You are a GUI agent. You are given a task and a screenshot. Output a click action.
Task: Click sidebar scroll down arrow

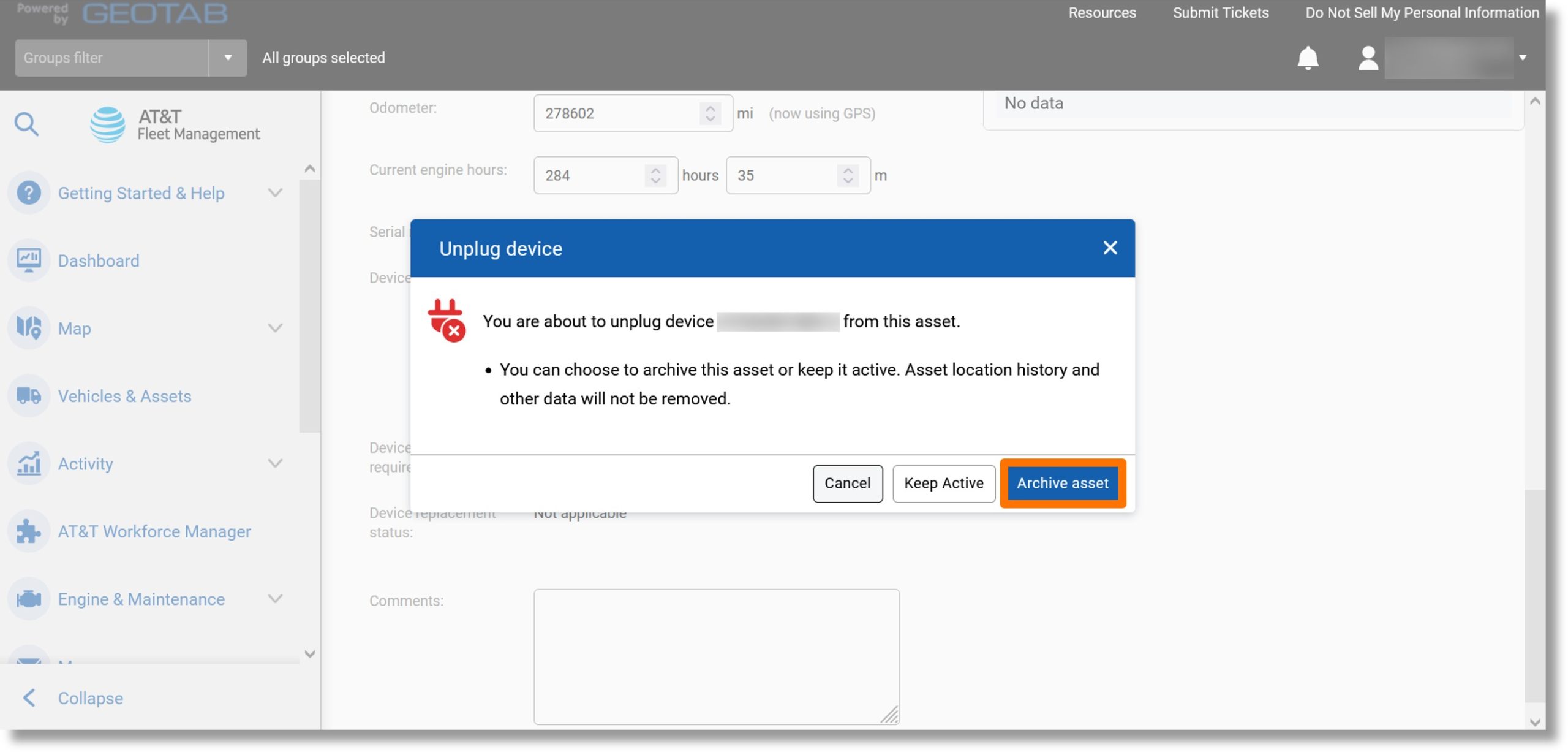[x=310, y=654]
